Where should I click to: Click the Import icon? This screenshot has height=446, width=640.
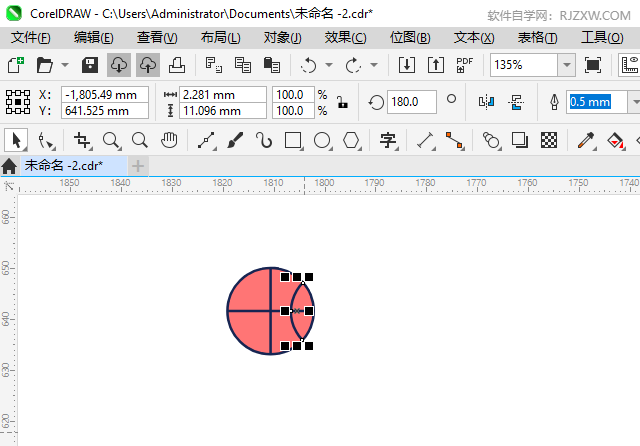click(407, 65)
